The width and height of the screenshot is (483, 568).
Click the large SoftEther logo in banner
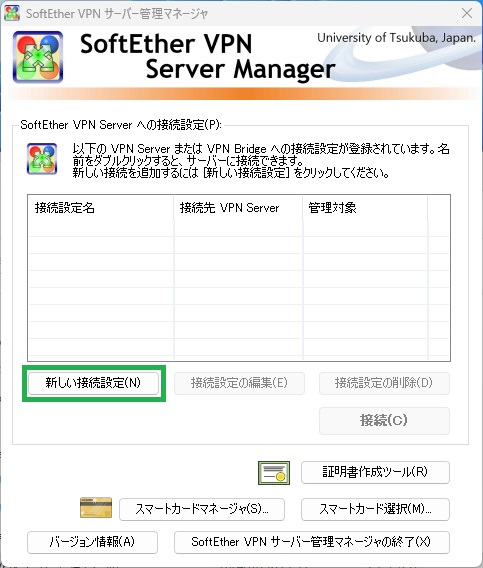coord(38,57)
